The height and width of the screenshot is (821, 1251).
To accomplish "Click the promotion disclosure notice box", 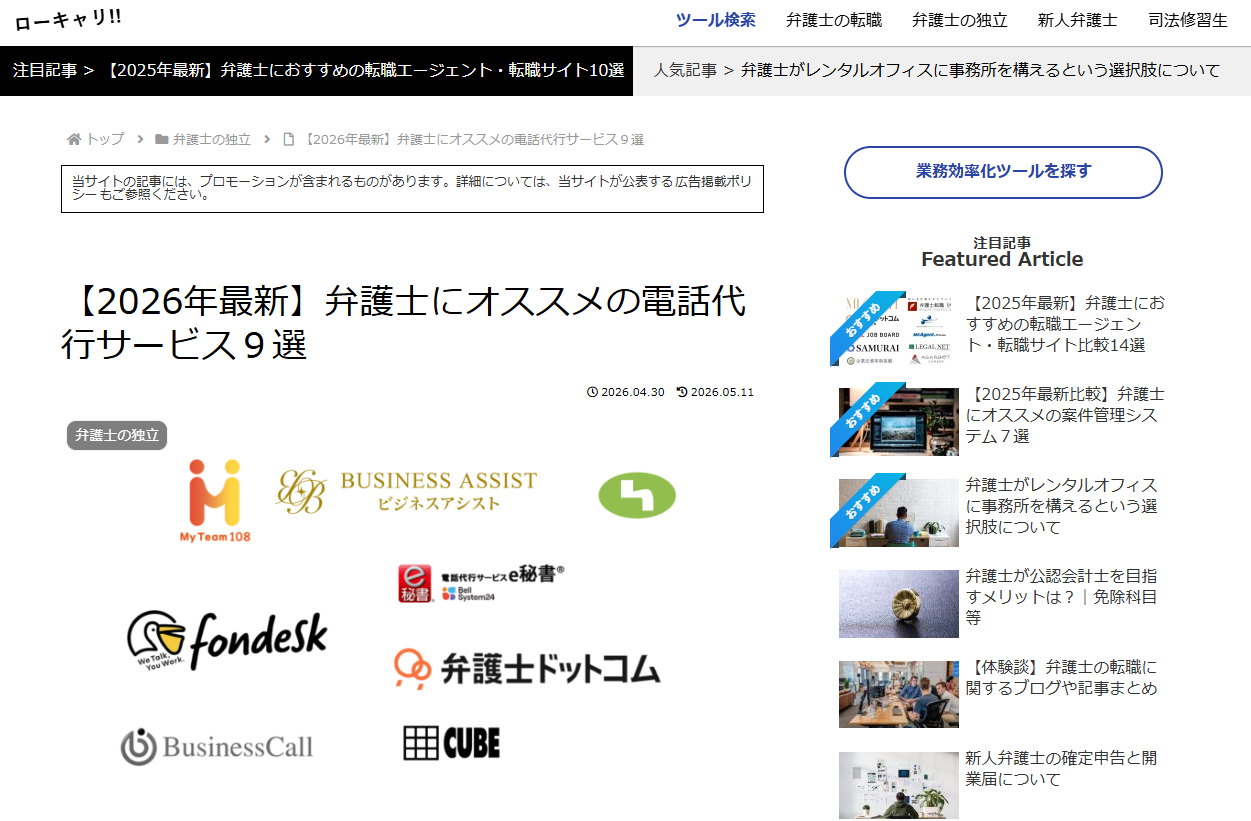I will coord(412,188).
